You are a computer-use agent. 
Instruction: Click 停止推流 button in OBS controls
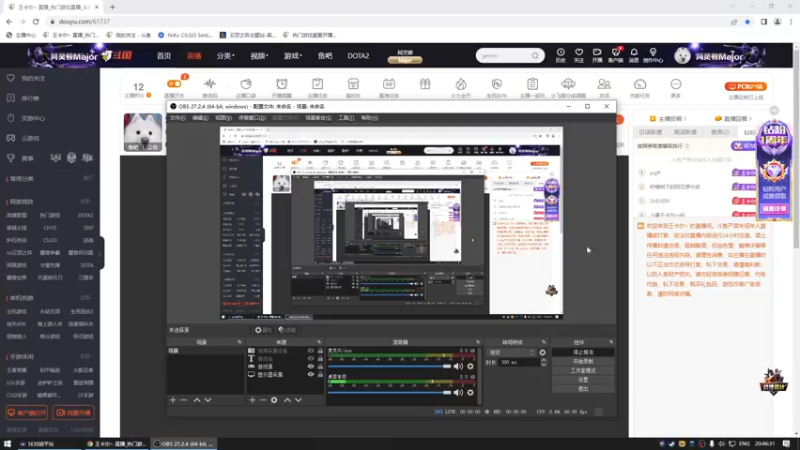[x=583, y=353]
